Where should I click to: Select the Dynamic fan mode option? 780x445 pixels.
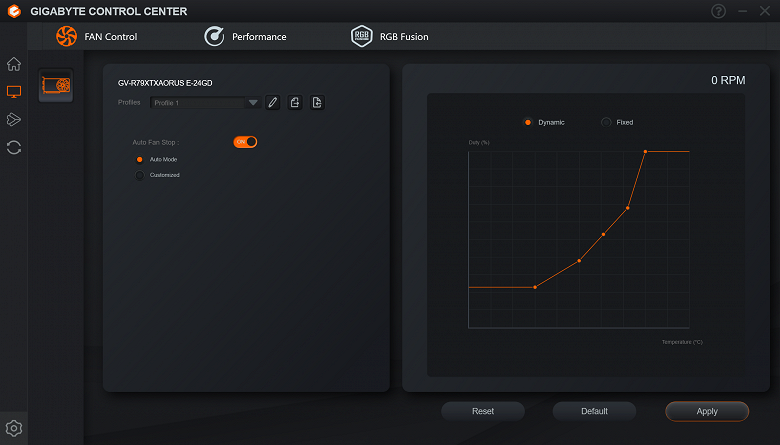528,122
